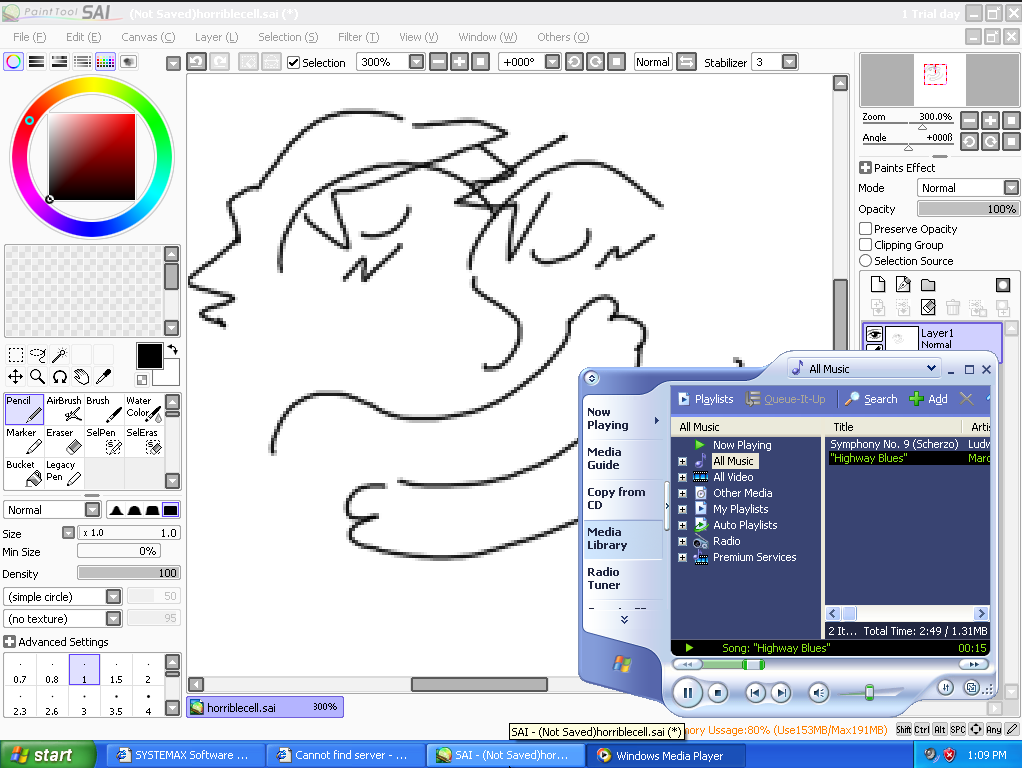The width and height of the screenshot is (1022, 768).
Task: Select the Pencil tool
Action: point(24,409)
